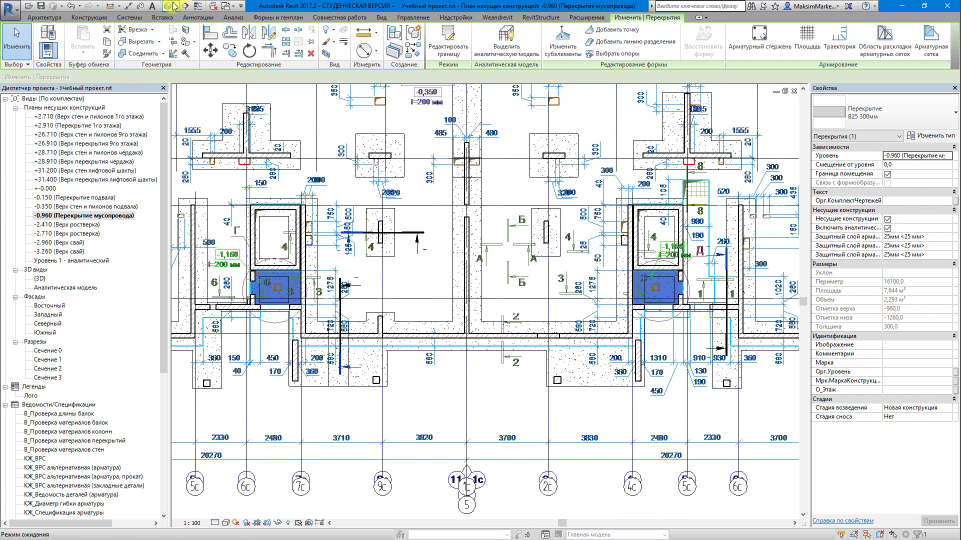The width and height of the screenshot is (961, 540).
Task: Open Справка по свойствам link
Action: pos(843,520)
